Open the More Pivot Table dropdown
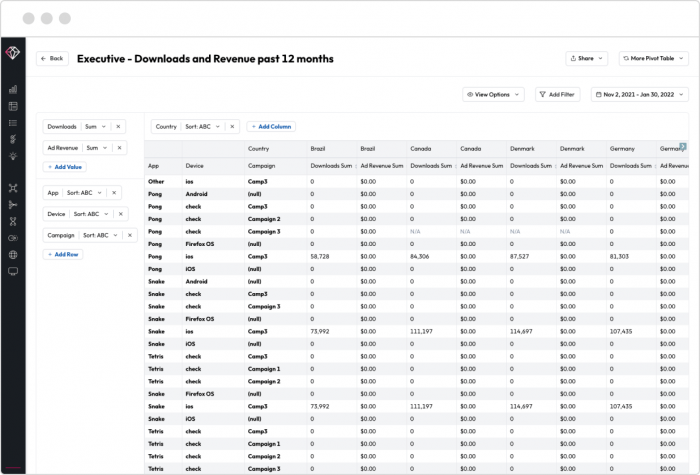700x475 pixels. tap(654, 58)
